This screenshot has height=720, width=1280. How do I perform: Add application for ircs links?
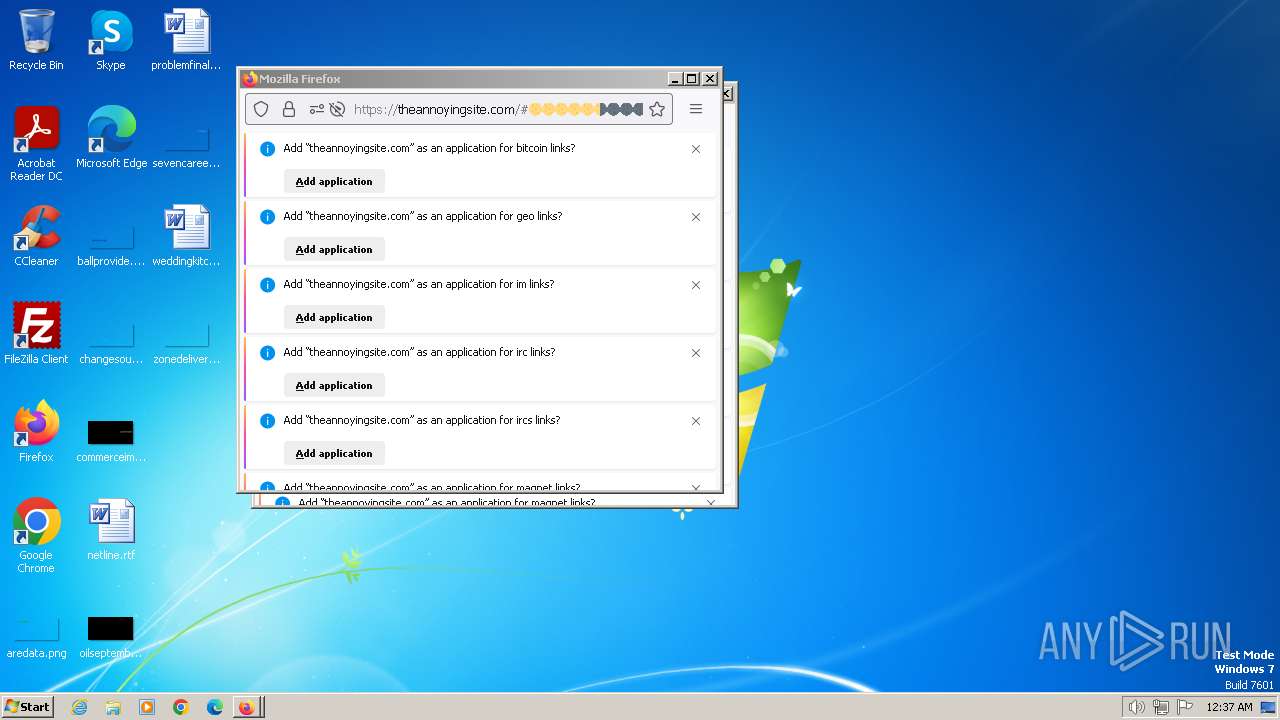pyautogui.click(x=334, y=453)
